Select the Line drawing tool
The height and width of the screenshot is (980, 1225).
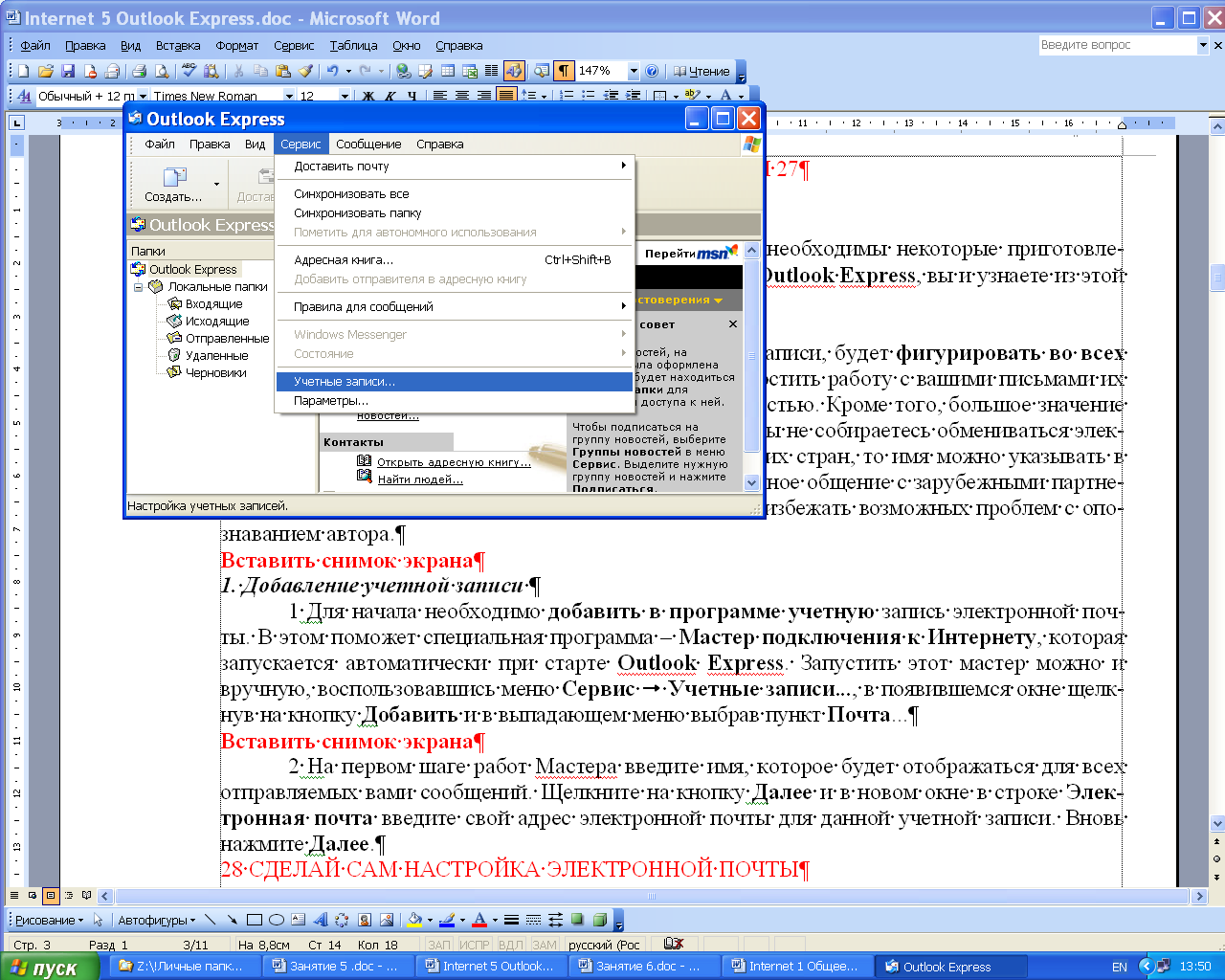click(x=211, y=920)
